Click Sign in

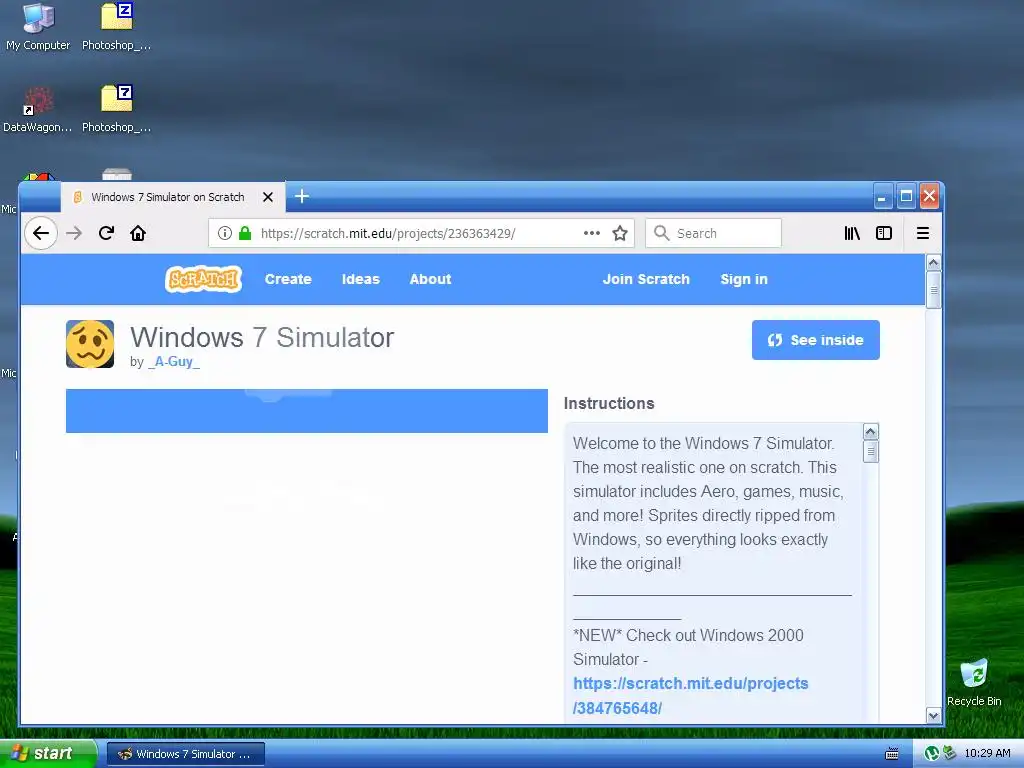pyautogui.click(x=744, y=279)
